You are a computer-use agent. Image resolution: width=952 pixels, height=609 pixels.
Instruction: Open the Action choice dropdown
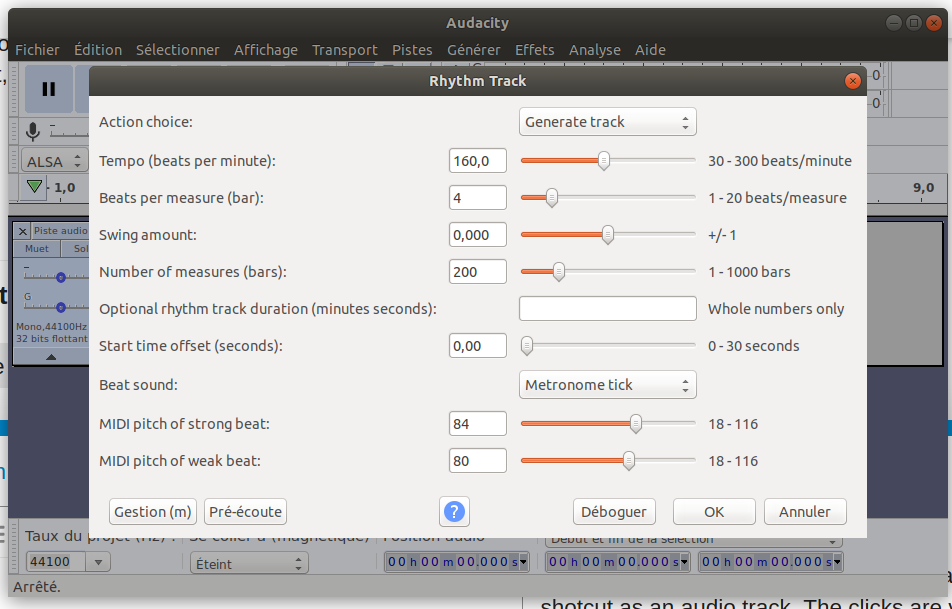tap(608, 122)
